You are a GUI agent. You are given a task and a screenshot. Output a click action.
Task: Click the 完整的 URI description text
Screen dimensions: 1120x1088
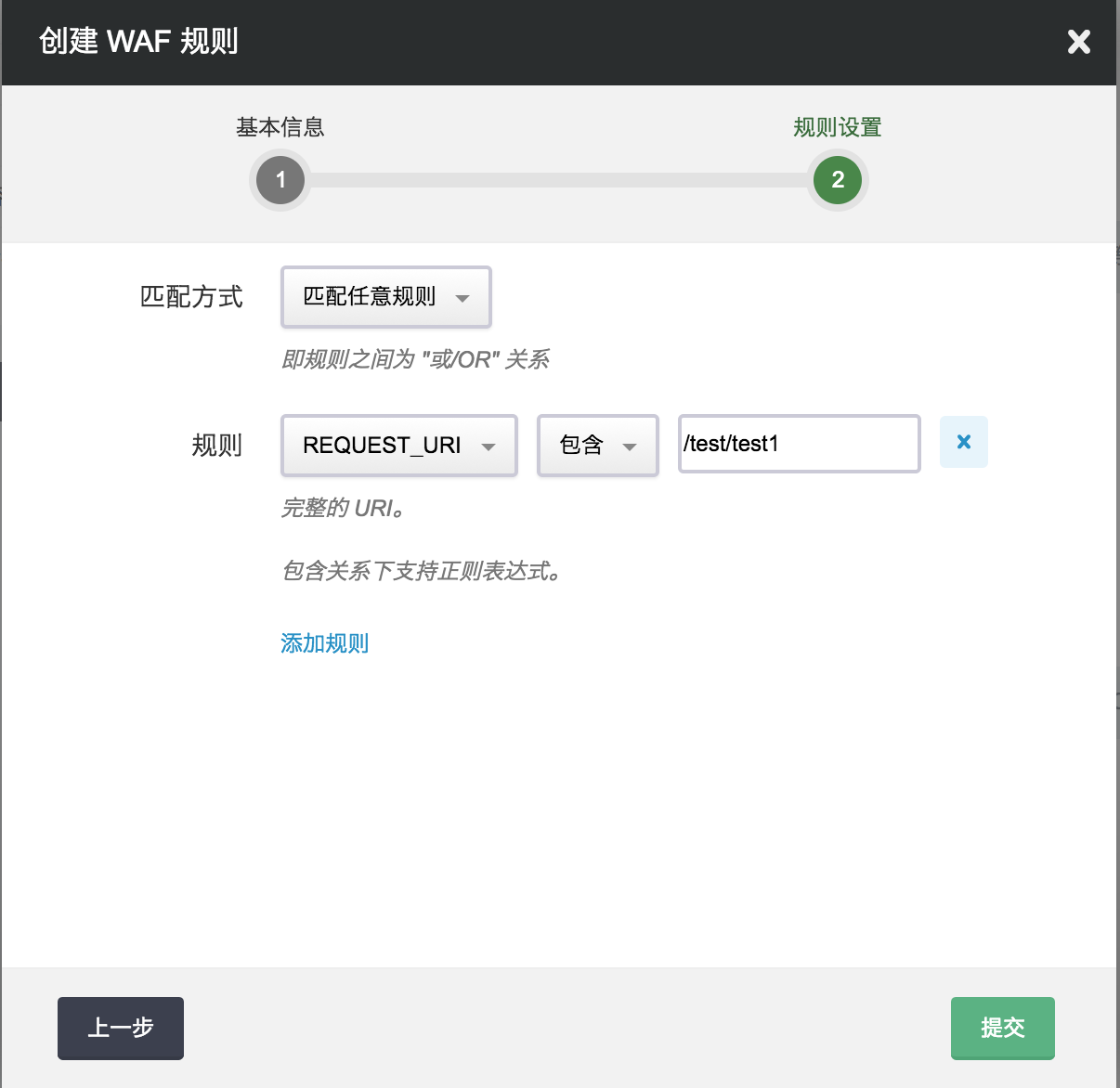(x=343, y=508)
